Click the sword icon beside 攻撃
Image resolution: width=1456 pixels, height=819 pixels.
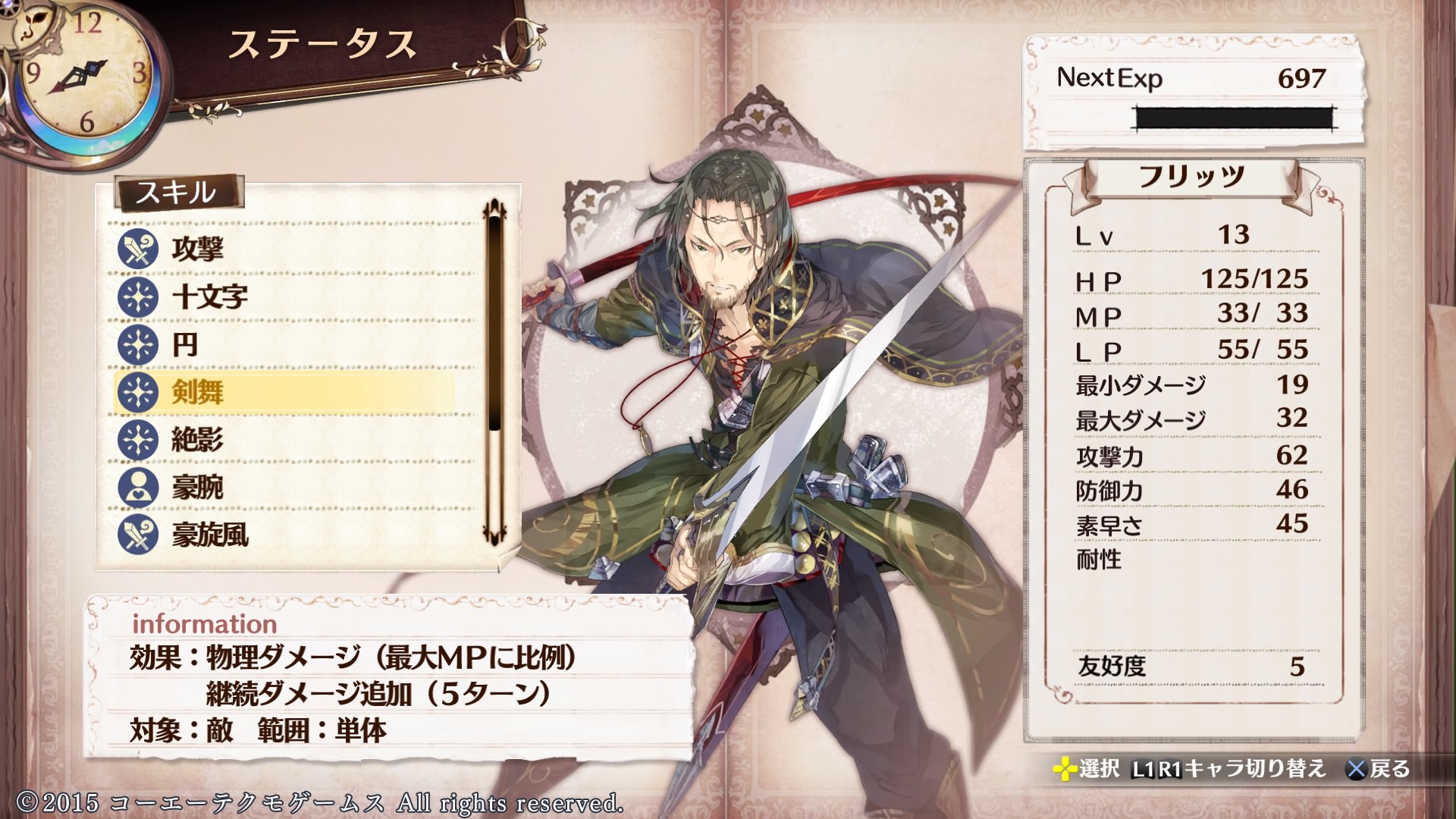click(x=137, y=249)
